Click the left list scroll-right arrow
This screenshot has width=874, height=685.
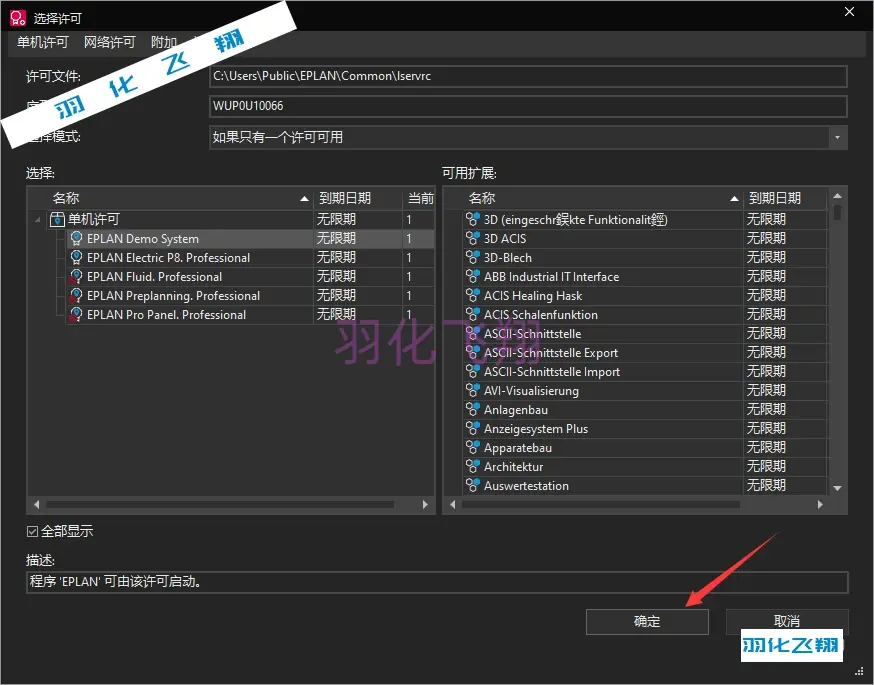[x=425, y=504]
